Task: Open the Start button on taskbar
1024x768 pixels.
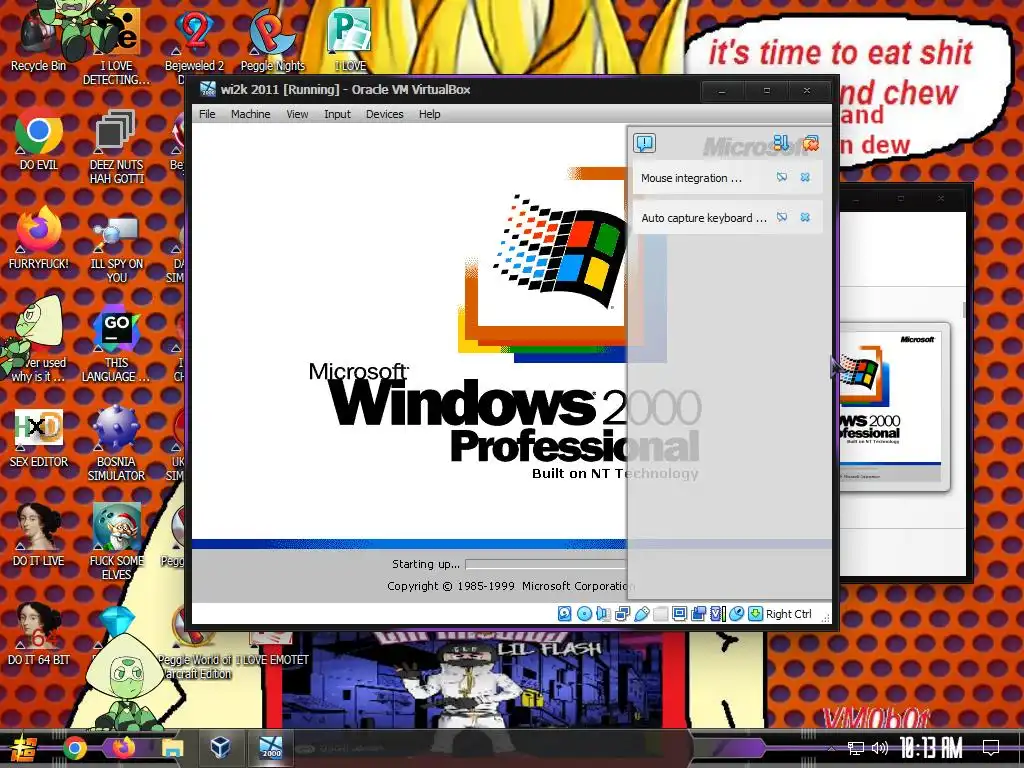Action: coord(24,748)
